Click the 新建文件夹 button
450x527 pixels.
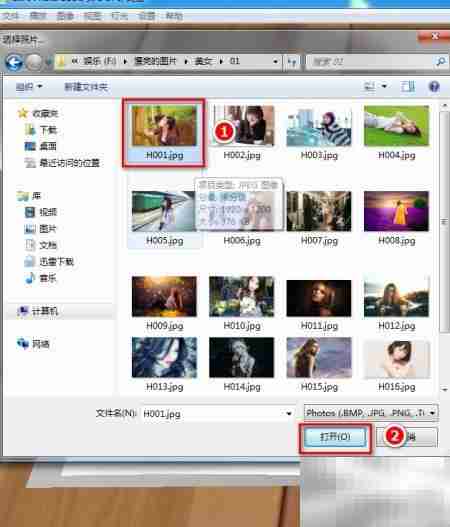[x=86, y=87]
